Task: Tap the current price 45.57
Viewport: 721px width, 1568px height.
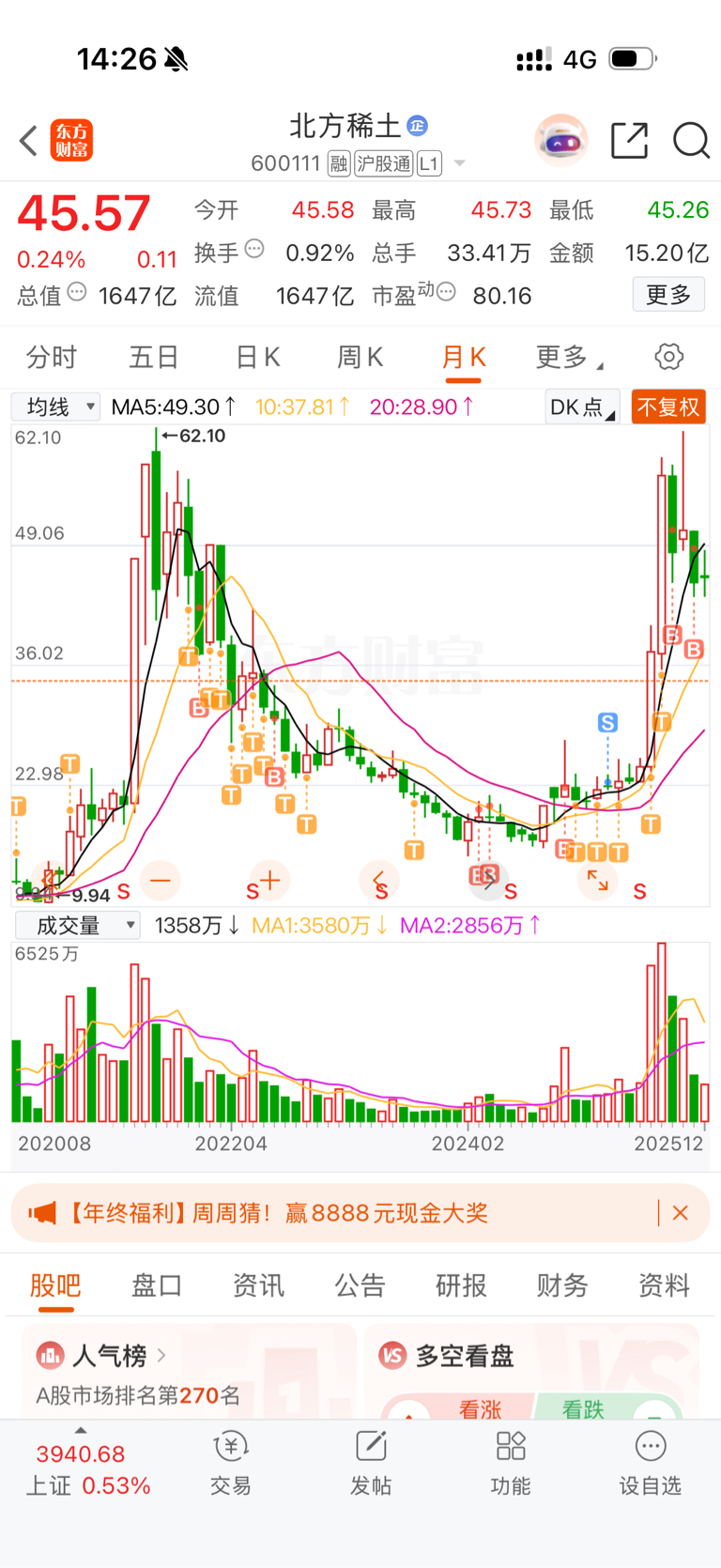Action: (84, 213)
